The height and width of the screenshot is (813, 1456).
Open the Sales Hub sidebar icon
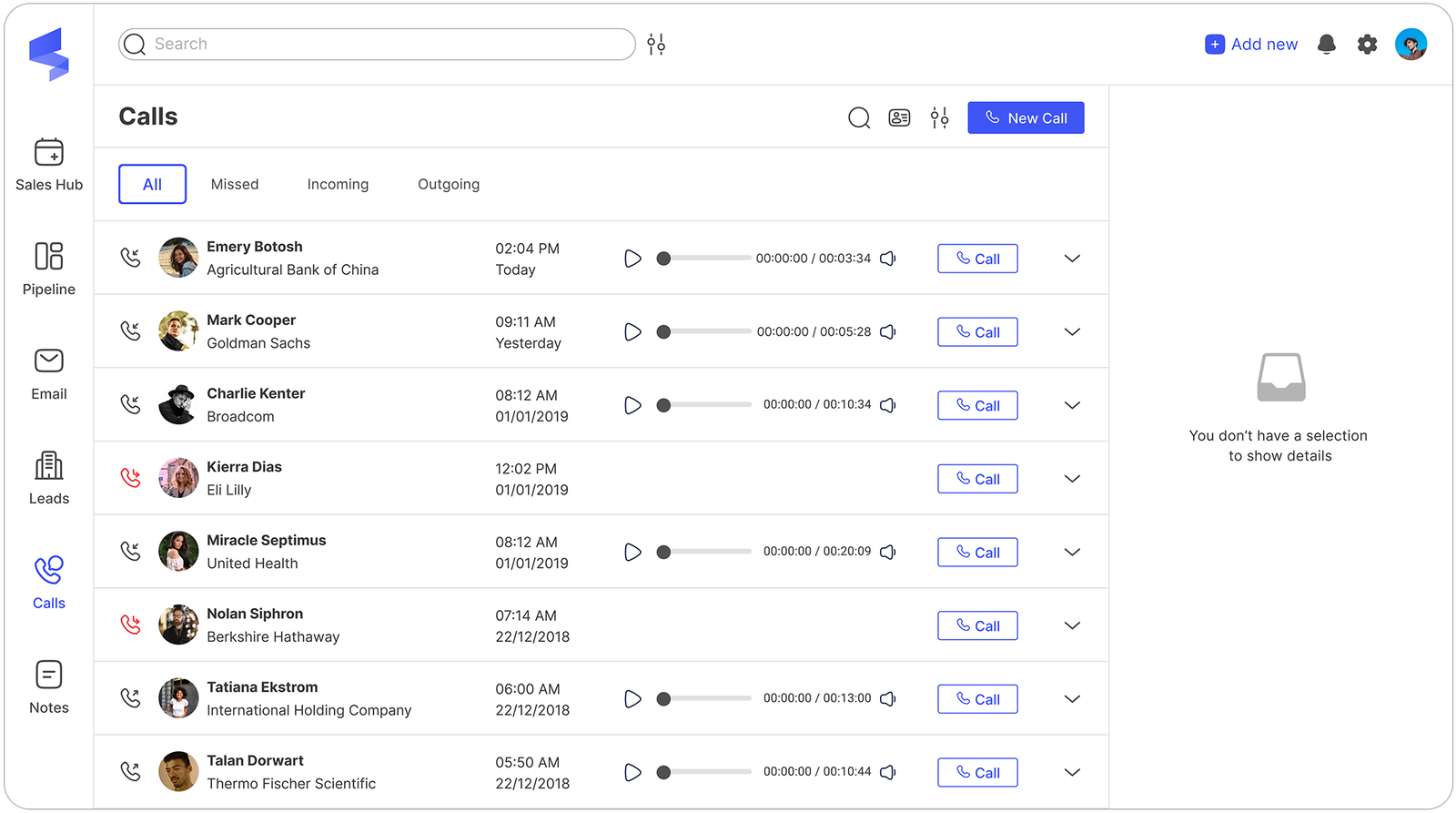coord(49,152)
